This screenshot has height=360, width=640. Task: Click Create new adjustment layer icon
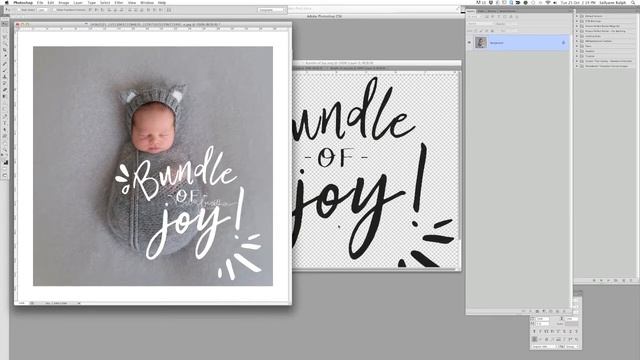pyautogui.click(x=543, y=311)
